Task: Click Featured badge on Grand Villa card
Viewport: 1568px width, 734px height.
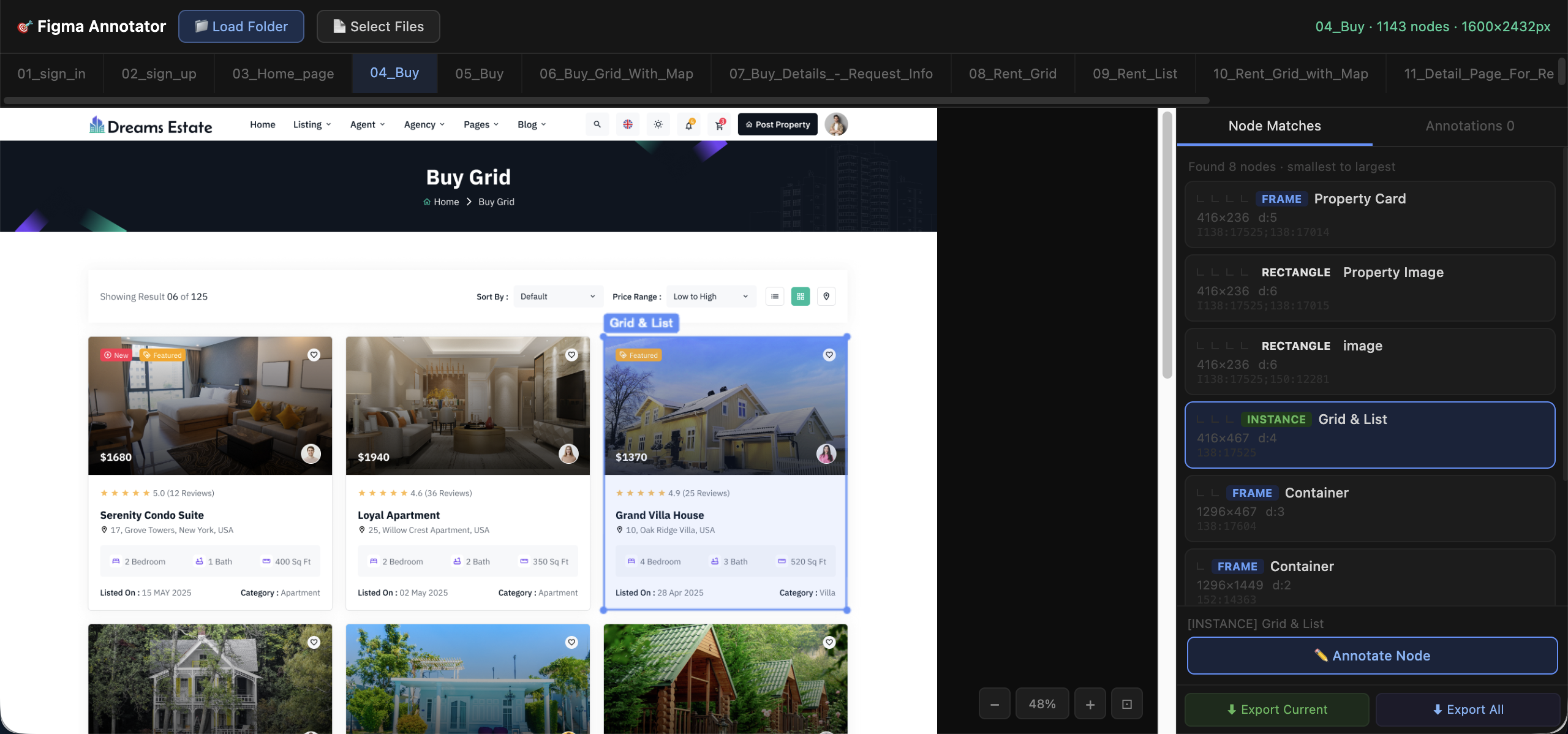Action: [638, 355]
